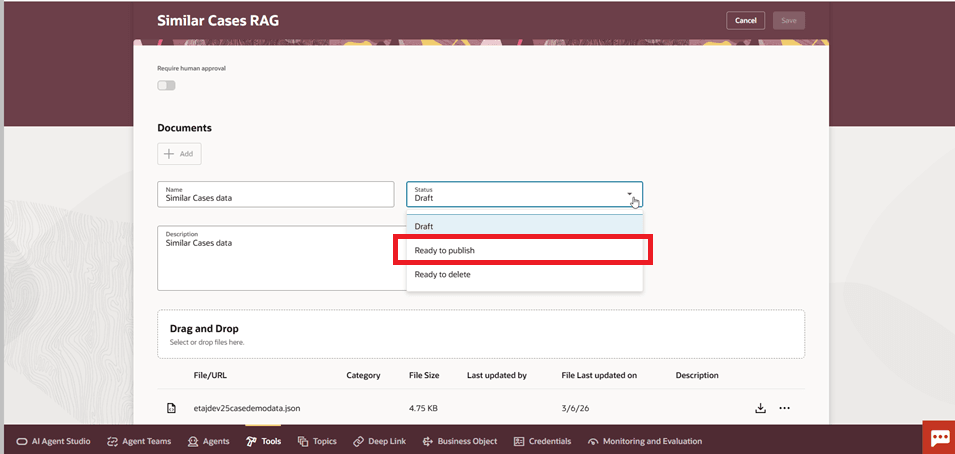This screenshot has height=454, width=955.
Task: Select the etajdev25casedemodata.json file name
Action: click(247, 408)
